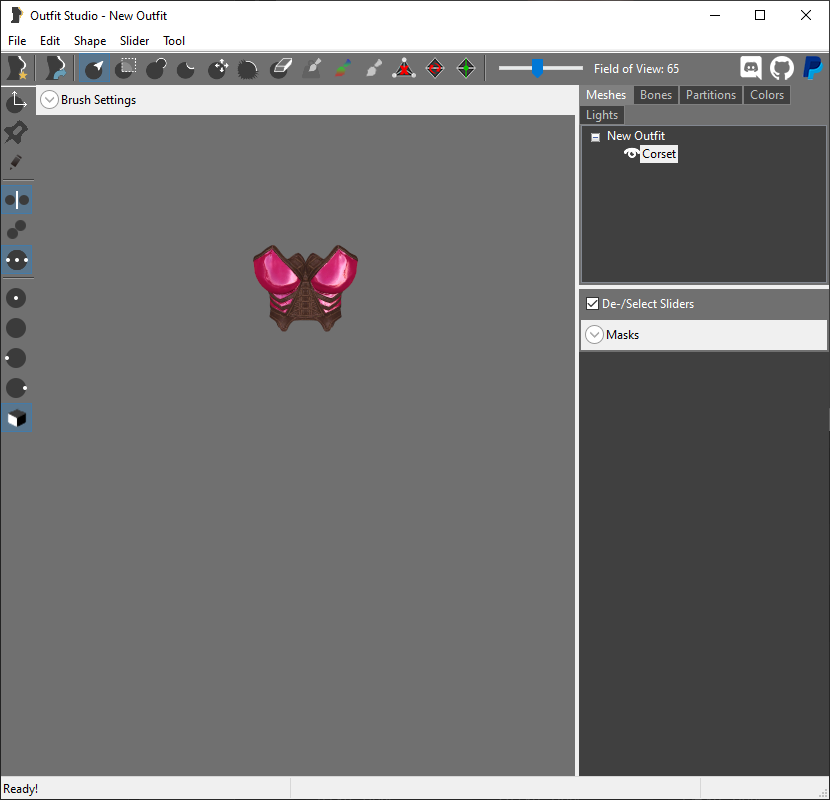
Task: Hide the Corset mesh via eye icon
Action: tap(631, 154)
